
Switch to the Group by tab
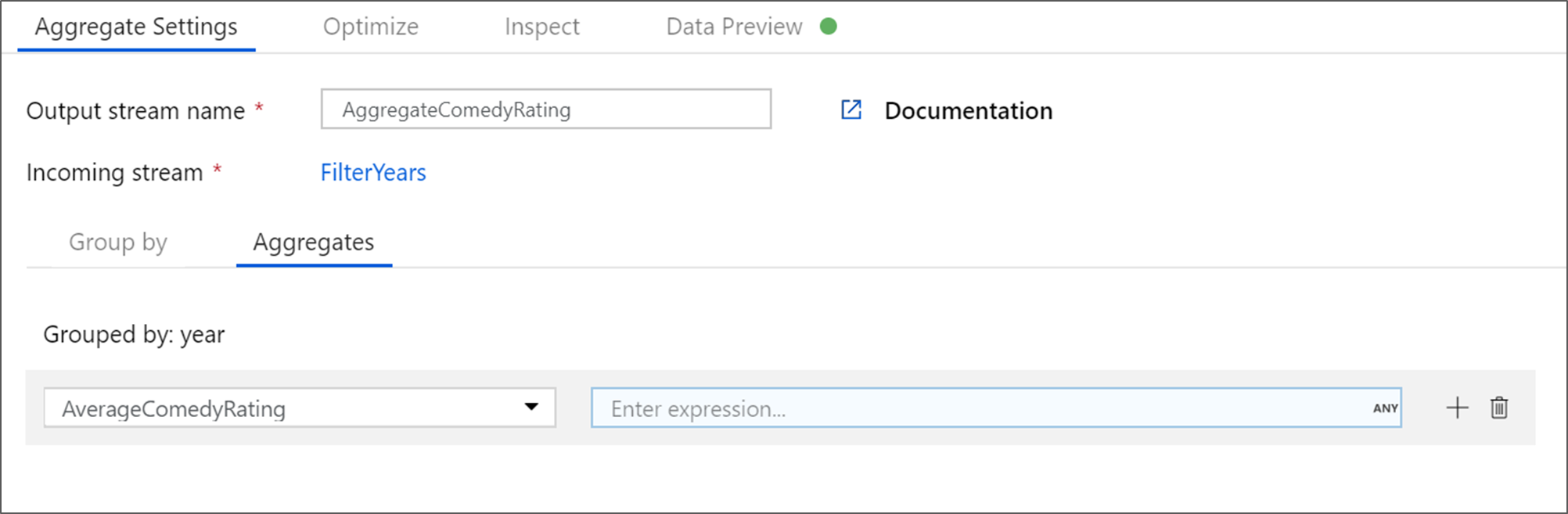pos(118,243)
